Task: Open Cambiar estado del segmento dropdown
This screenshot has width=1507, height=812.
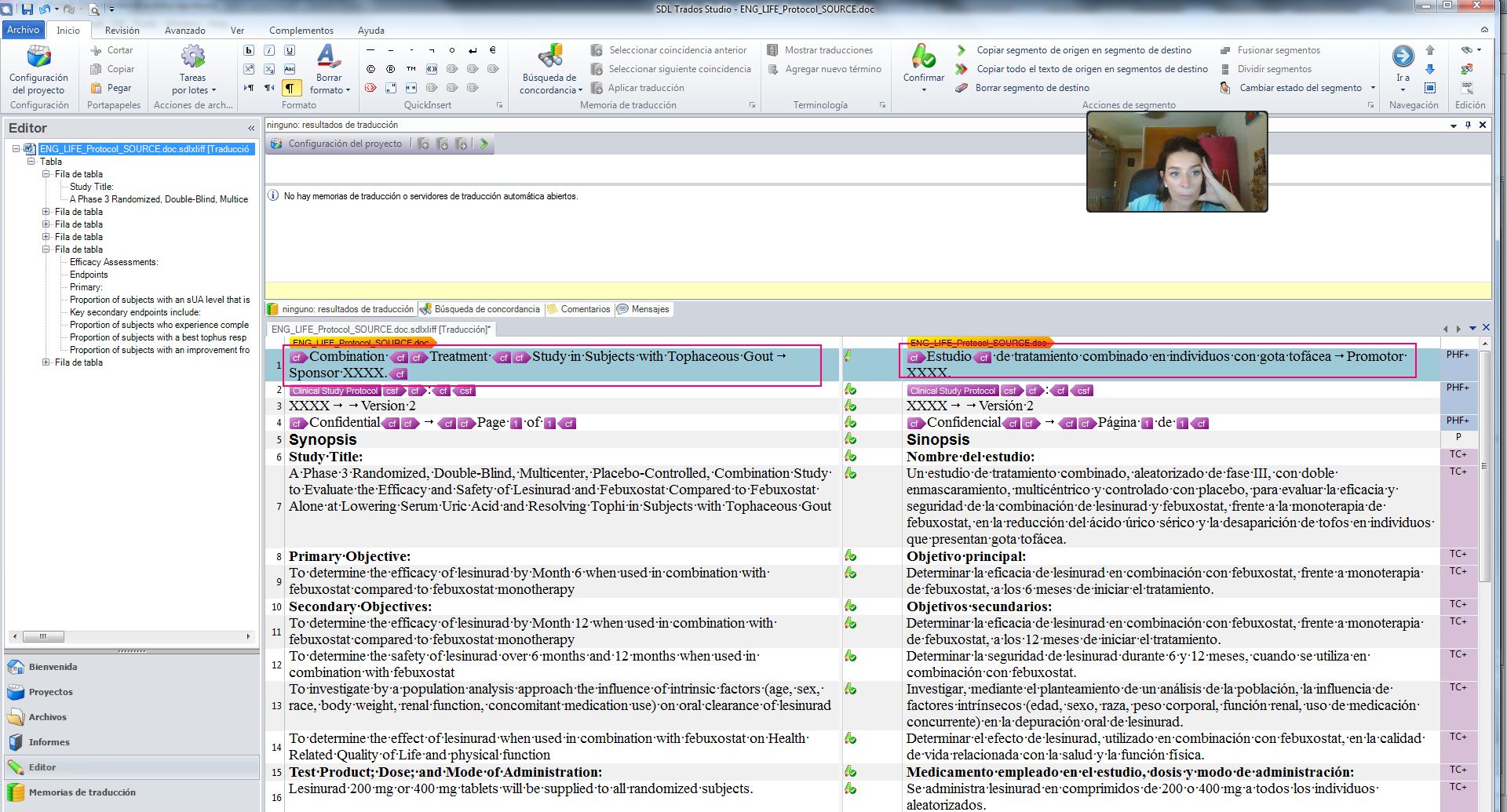Action: click(1373, 88)
